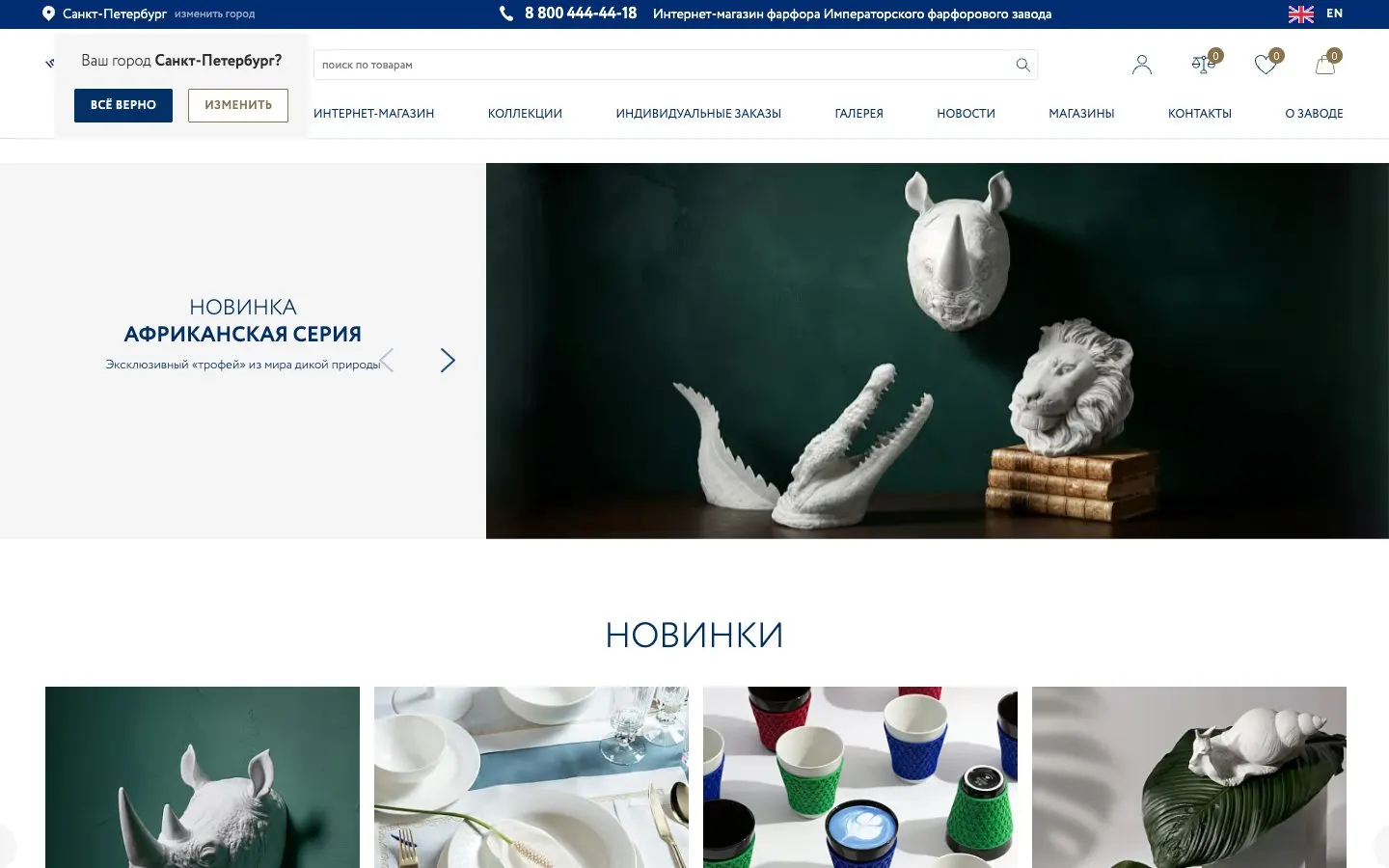The image size is (1389, 868).
Task: Click the НОВИНКИ section heading
Action: (x=694, y=635)
